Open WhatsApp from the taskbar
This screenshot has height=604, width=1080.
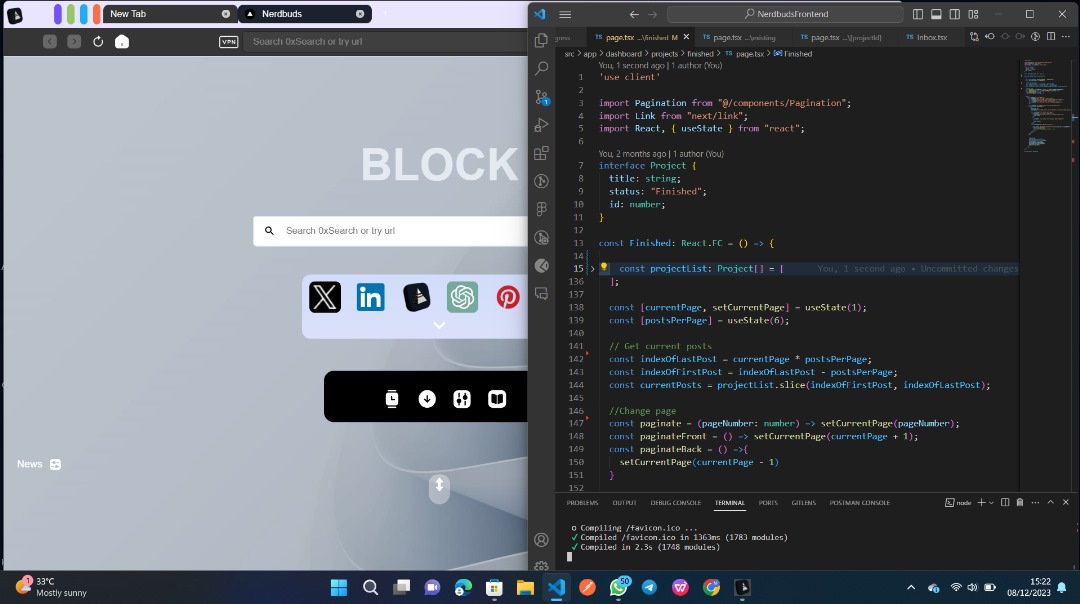(x=619, y=587)
